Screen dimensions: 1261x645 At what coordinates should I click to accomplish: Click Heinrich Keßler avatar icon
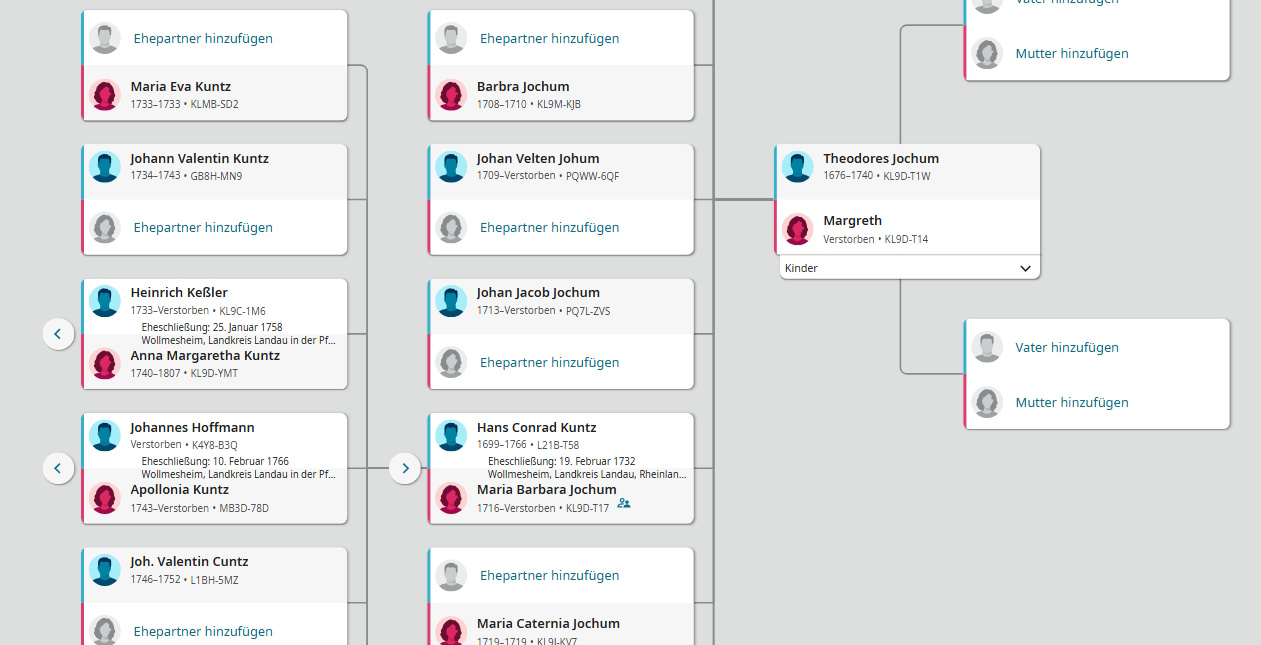(105, 301)
